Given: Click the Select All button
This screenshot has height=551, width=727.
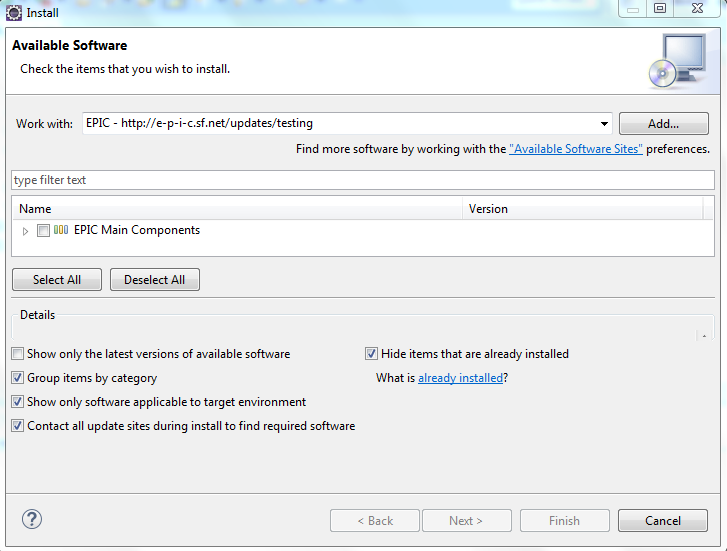Looking at the screenshot, I should (x=57, y=280).
